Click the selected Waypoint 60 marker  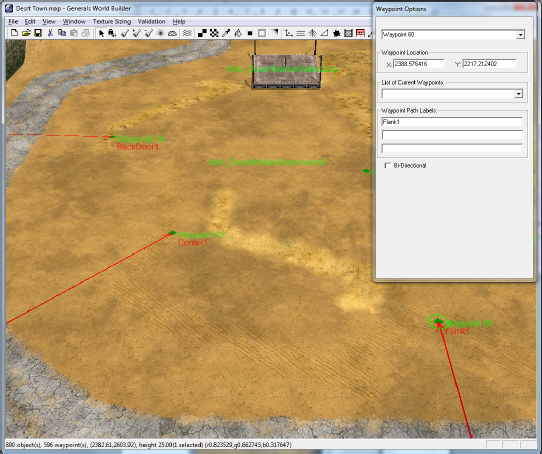click(438, 322)
